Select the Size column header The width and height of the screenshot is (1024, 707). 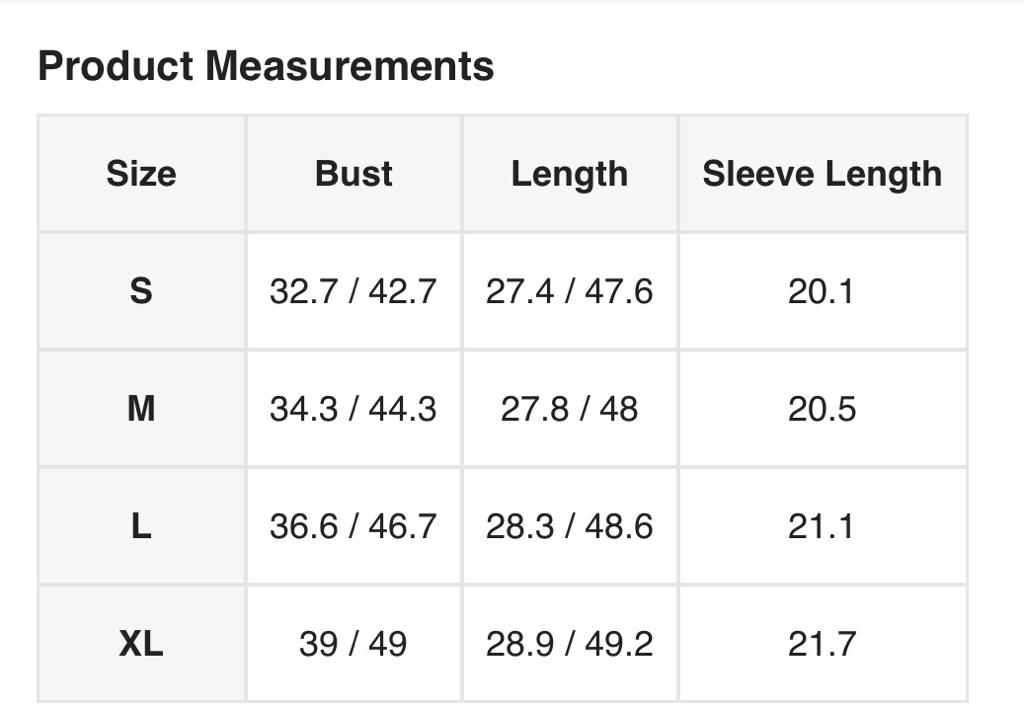pos(141,174)
